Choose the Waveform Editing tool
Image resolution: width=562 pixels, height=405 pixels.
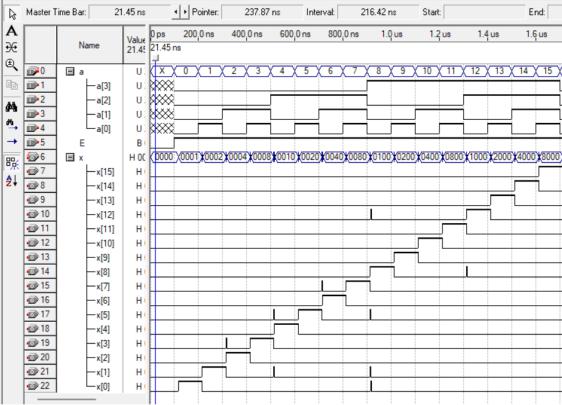pyautogui.click(x=12, y=47)
